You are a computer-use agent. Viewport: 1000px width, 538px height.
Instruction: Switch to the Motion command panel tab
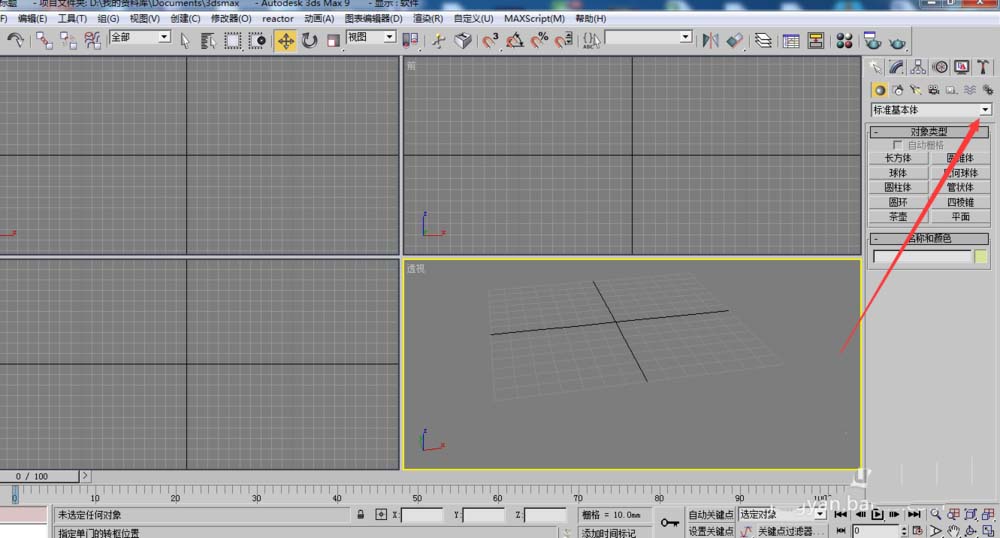click(940, 67)
